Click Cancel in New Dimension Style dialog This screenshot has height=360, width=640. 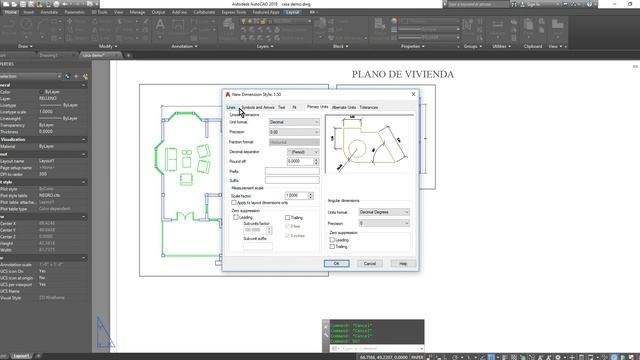[370, 264]
